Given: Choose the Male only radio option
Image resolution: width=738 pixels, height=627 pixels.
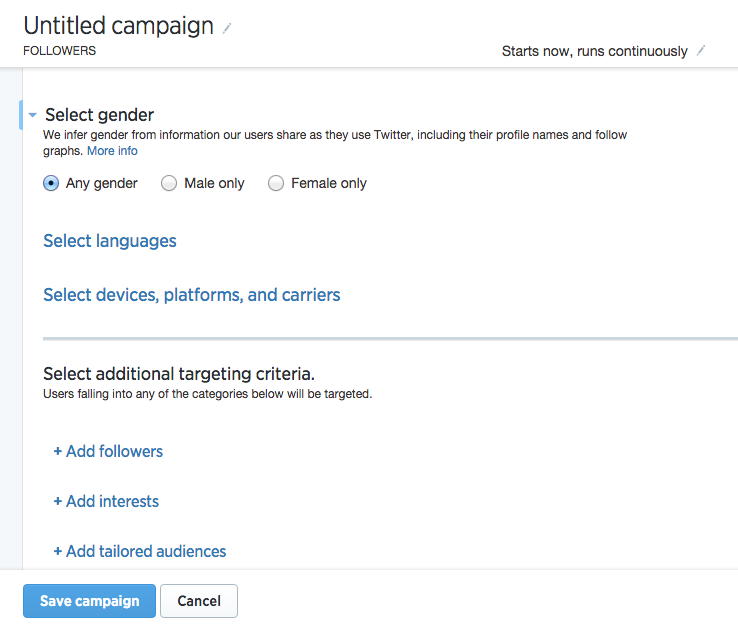Looking at the screenshot, I should click(169, 183).
